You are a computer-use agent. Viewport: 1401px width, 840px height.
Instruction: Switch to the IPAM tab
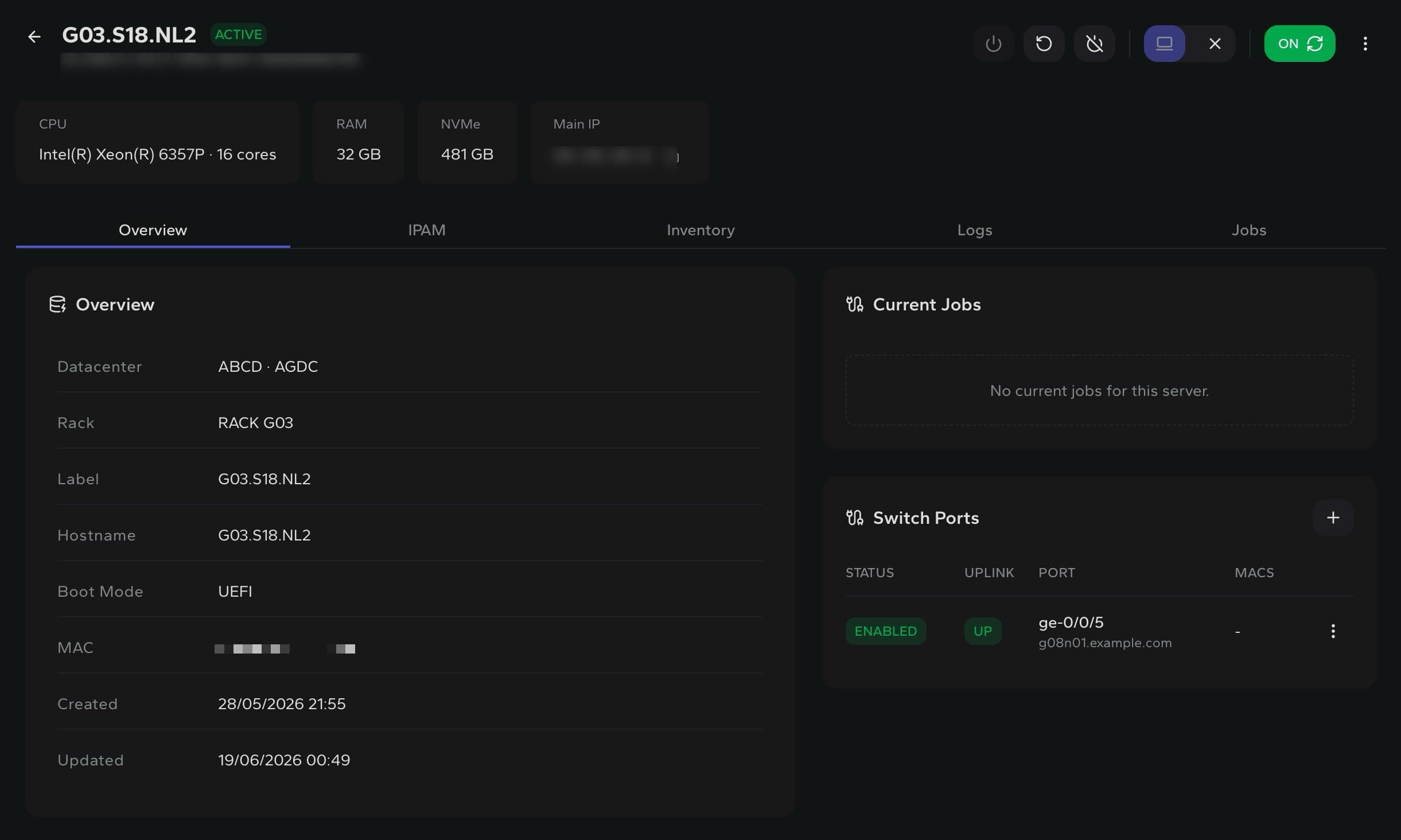click(426, 230)
